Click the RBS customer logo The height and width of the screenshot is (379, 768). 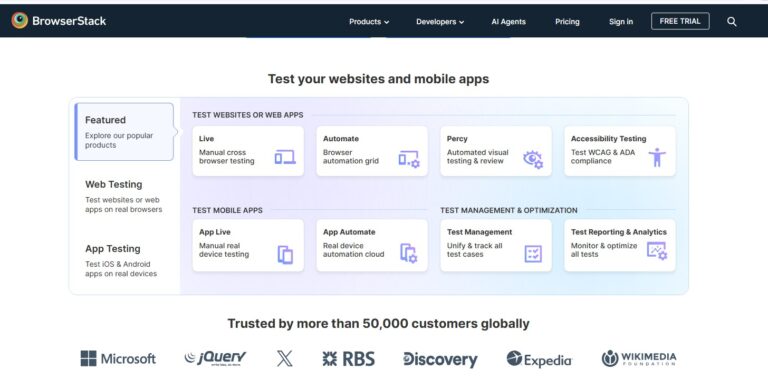[x=349, y=359]
